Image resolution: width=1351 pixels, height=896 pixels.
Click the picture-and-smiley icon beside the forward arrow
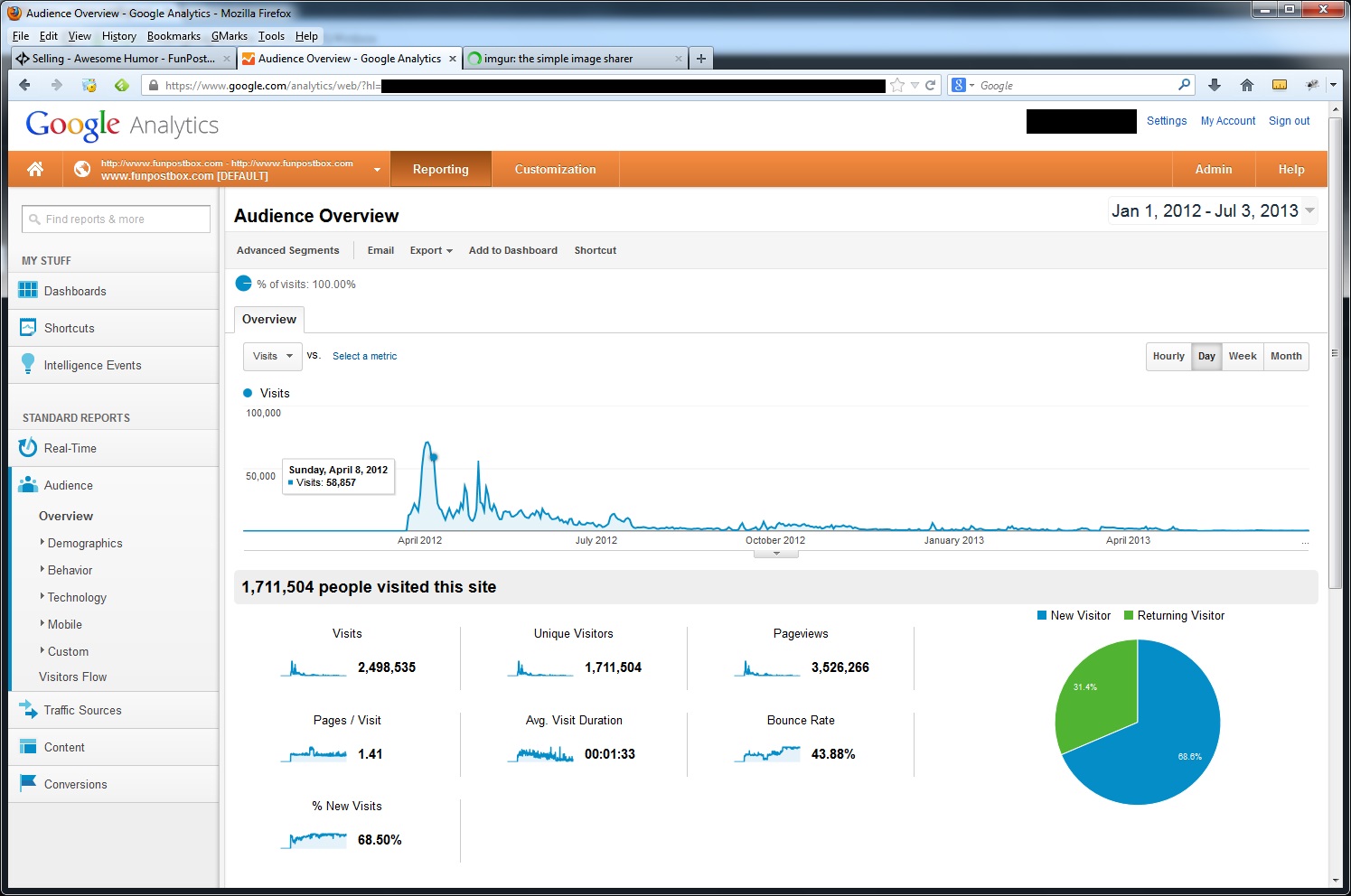(89, 85)
